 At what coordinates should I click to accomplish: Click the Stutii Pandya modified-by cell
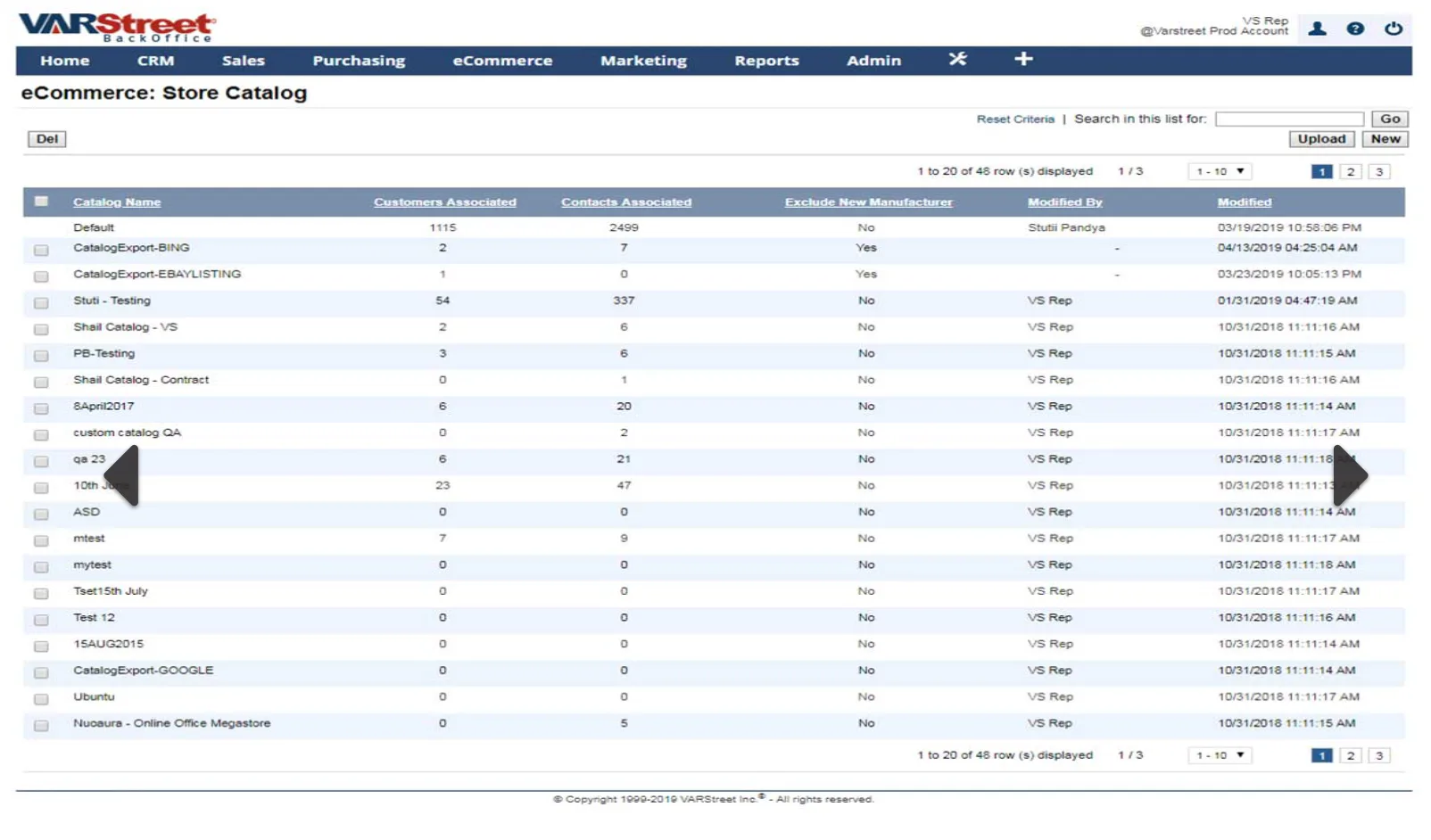pyautogui.click(x=1066, y=227)
